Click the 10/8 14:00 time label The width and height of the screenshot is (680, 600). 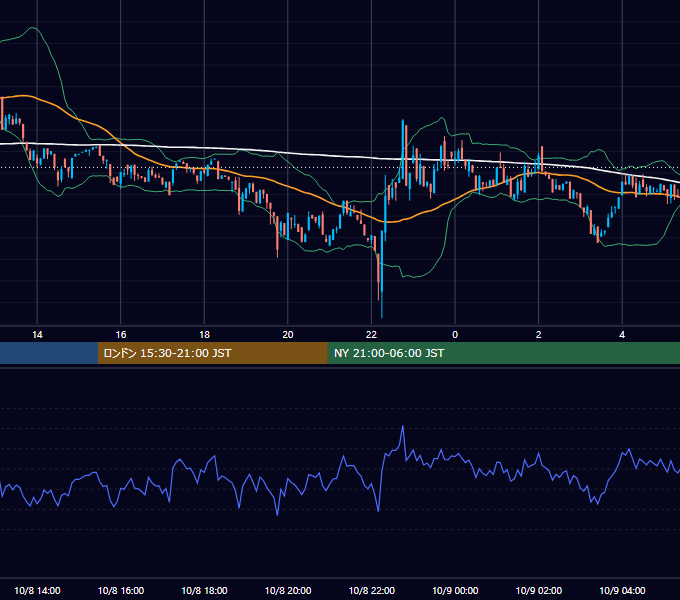point(37,590)
